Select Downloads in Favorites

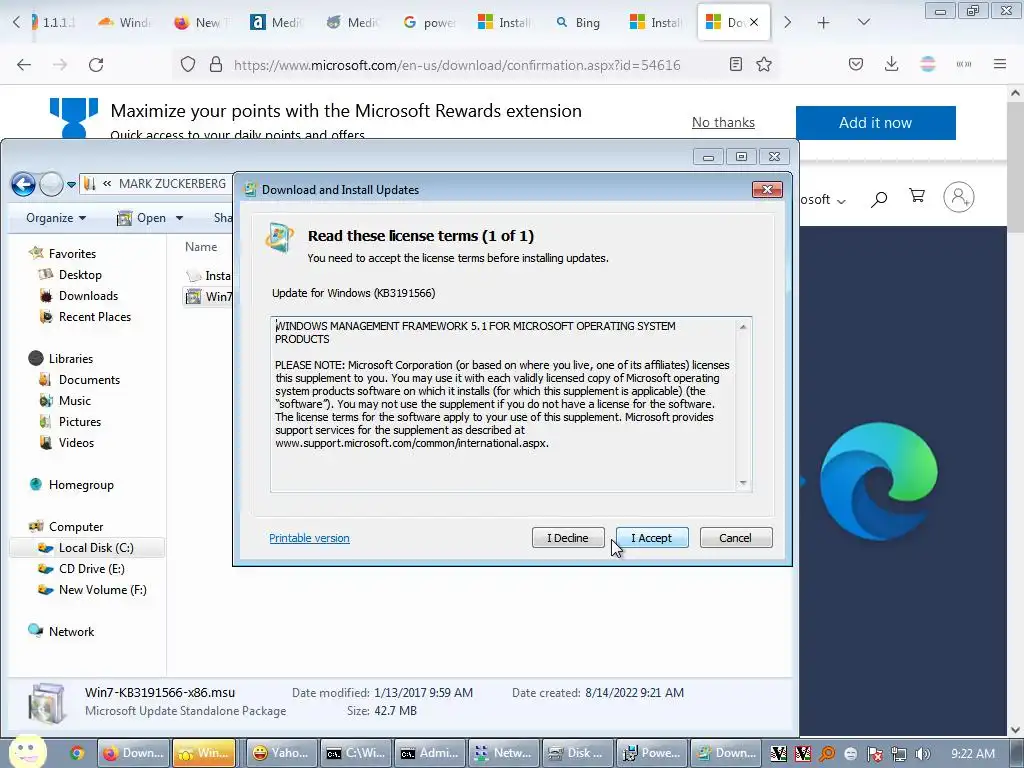coord(88,296)
